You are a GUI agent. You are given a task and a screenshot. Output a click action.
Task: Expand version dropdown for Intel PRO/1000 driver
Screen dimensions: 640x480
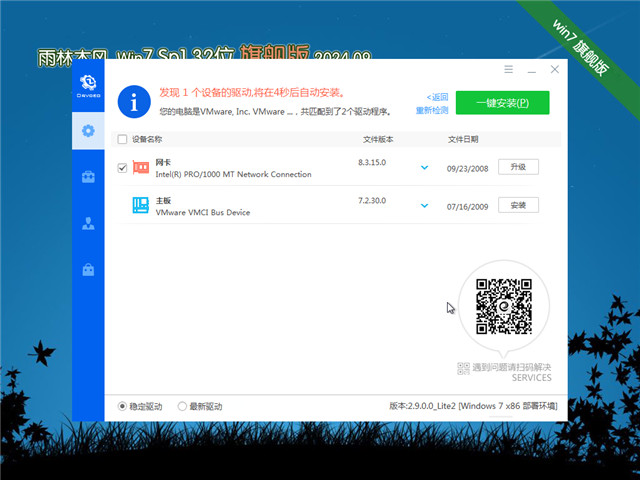pyautogui.click(x=424, y=167)
